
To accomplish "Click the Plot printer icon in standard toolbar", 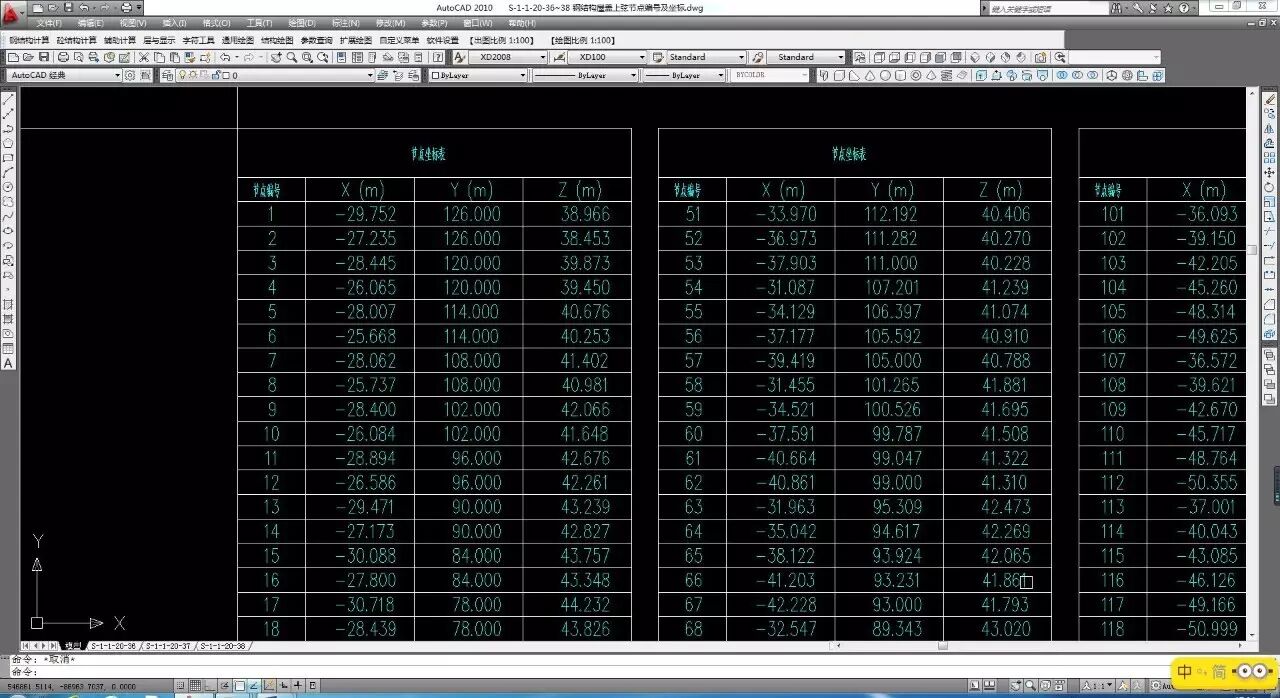I will click(63, 57).
